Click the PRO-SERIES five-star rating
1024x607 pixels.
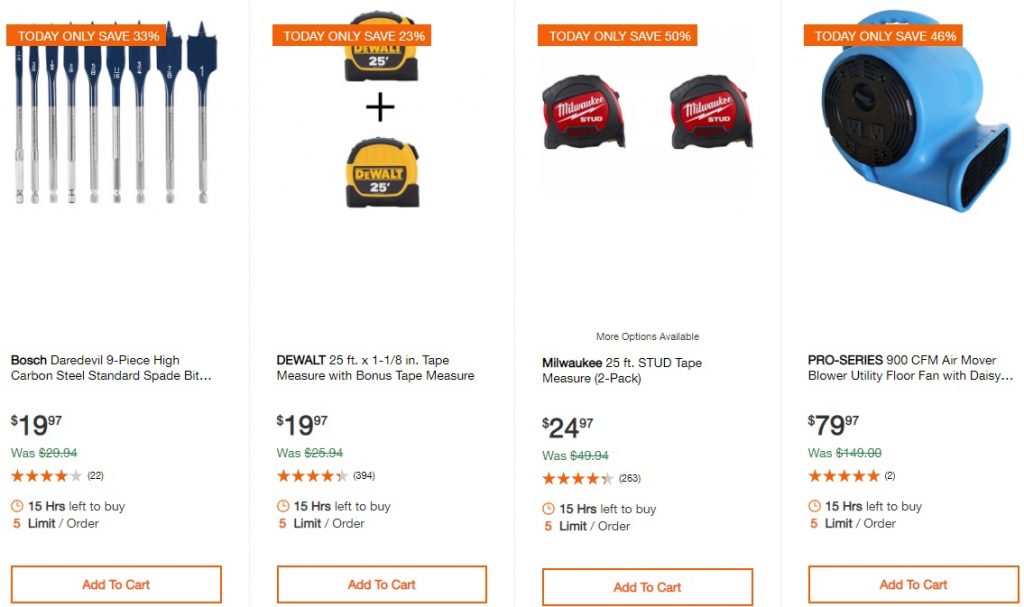pos(844,475)
